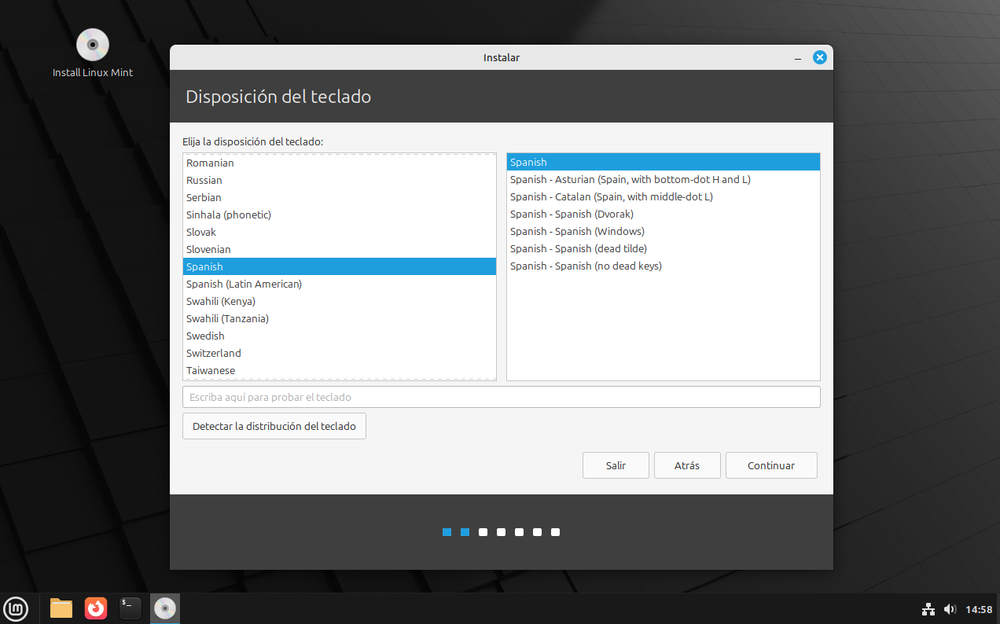This screenshot has height=624, width=1000.
Task: Click the volume icon in the system tray
Action: click(x=950, y=608)
